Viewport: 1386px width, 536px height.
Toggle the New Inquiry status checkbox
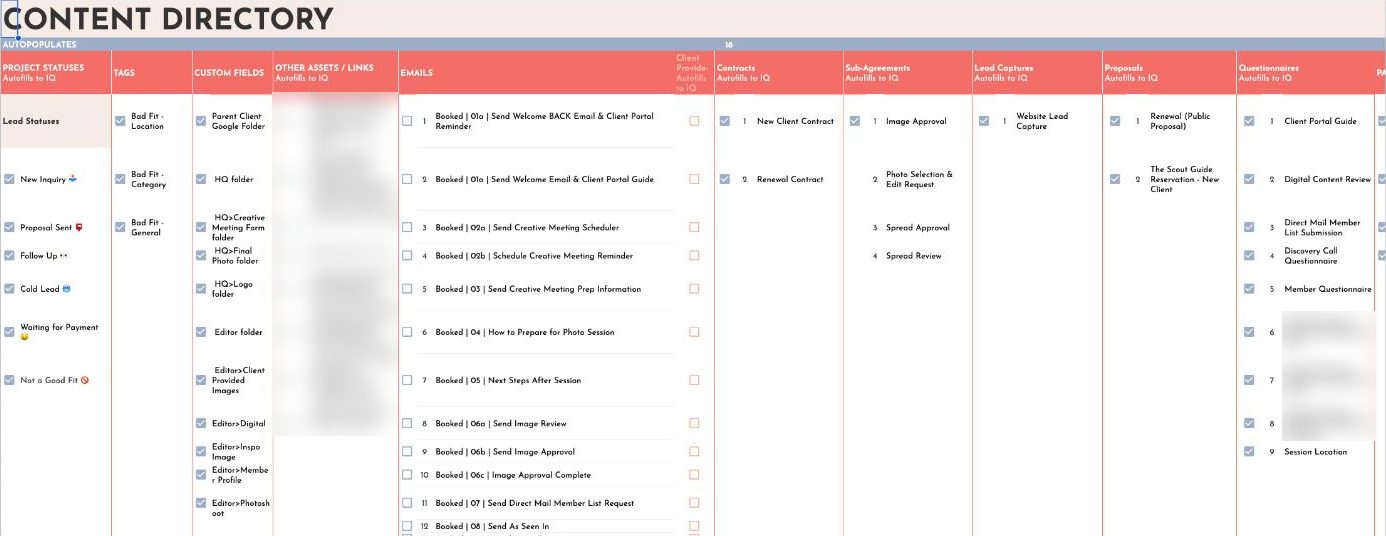[9, 179]
